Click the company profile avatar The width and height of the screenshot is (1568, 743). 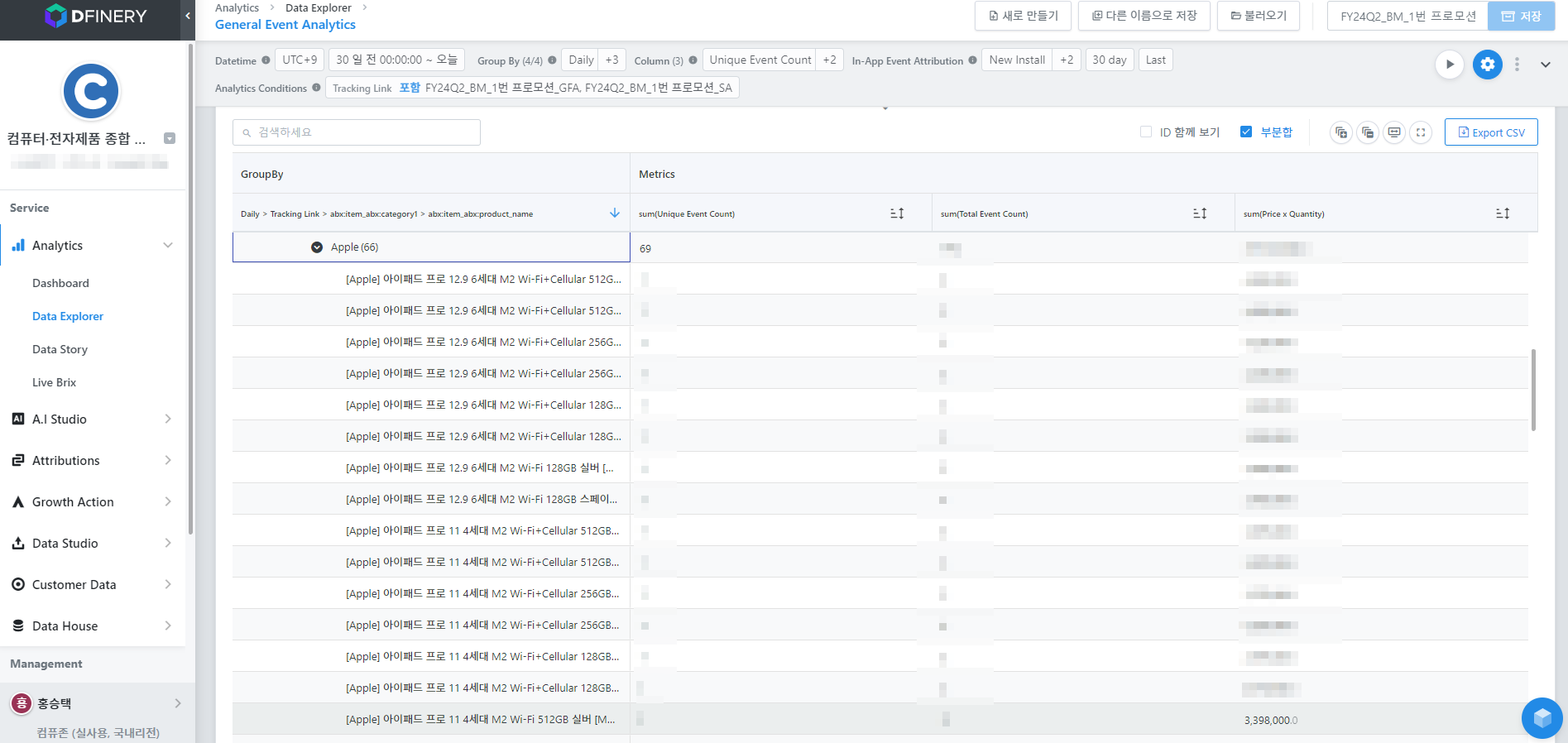tap(91, 91)
